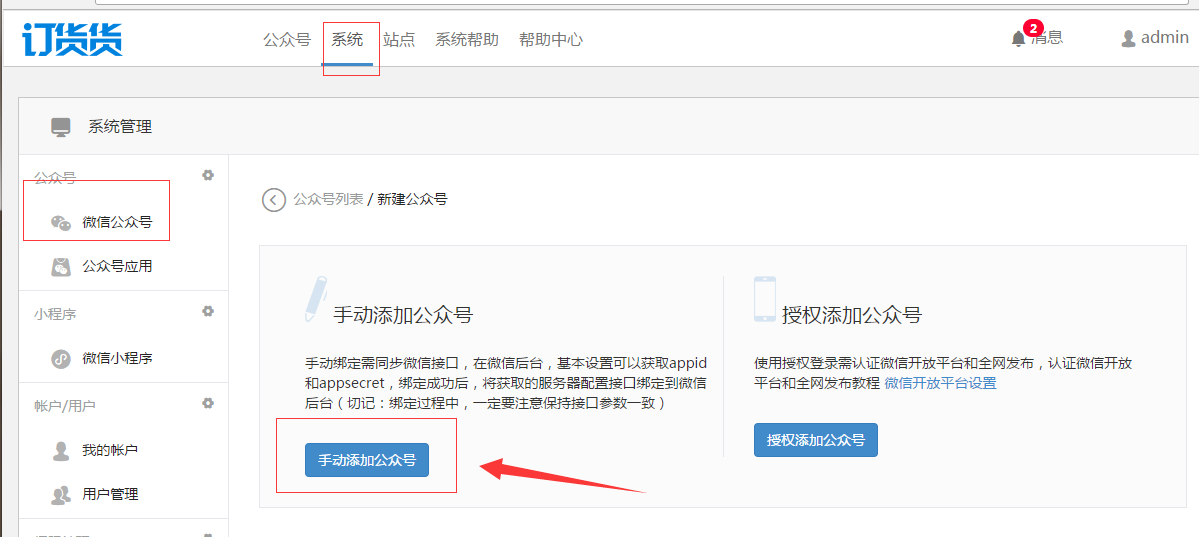Open 公众号应用 in the sidebar

click(x=117, y=267)
